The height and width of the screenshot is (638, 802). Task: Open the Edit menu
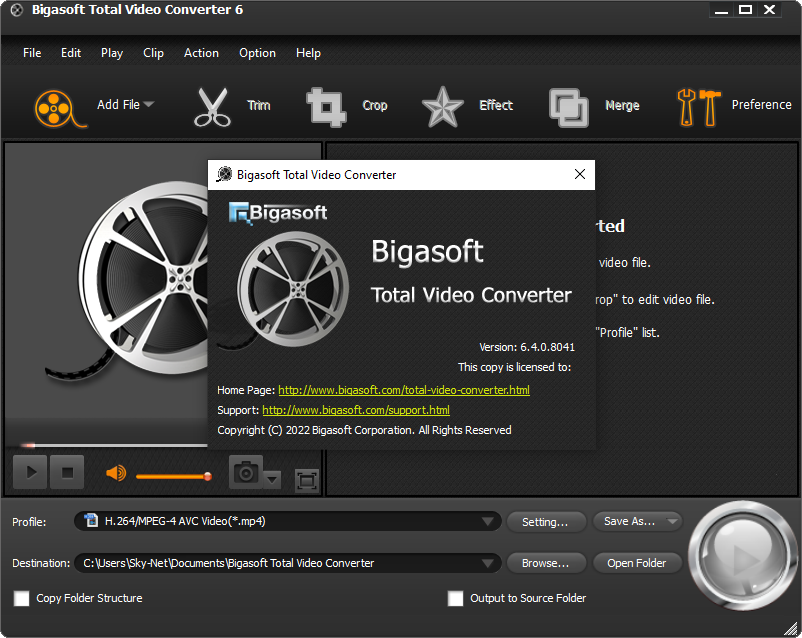71,53
